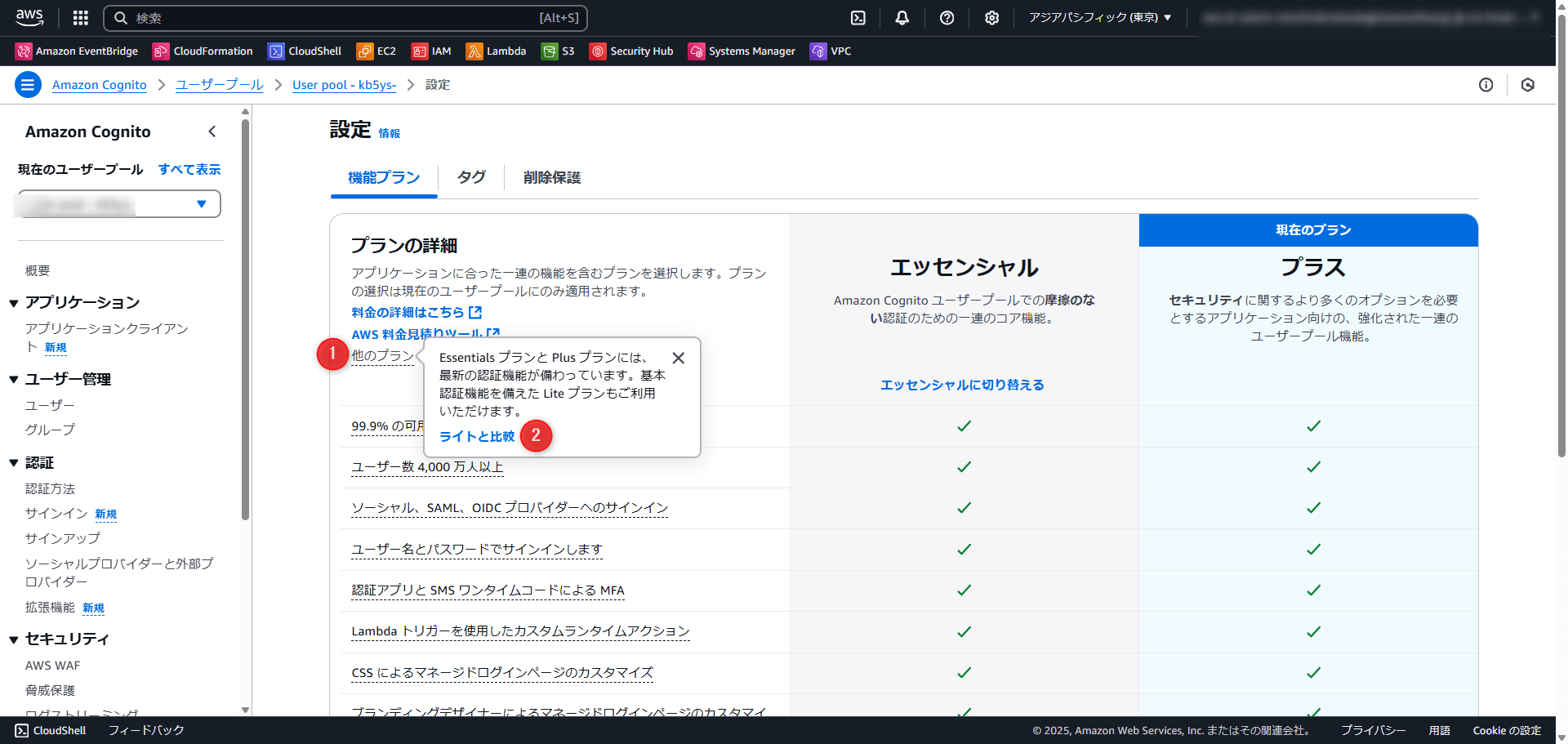The width and height of the screenshot is (1568, 744).
Task: Open Cookie の設定 in footer
Action: (1507, 730)
